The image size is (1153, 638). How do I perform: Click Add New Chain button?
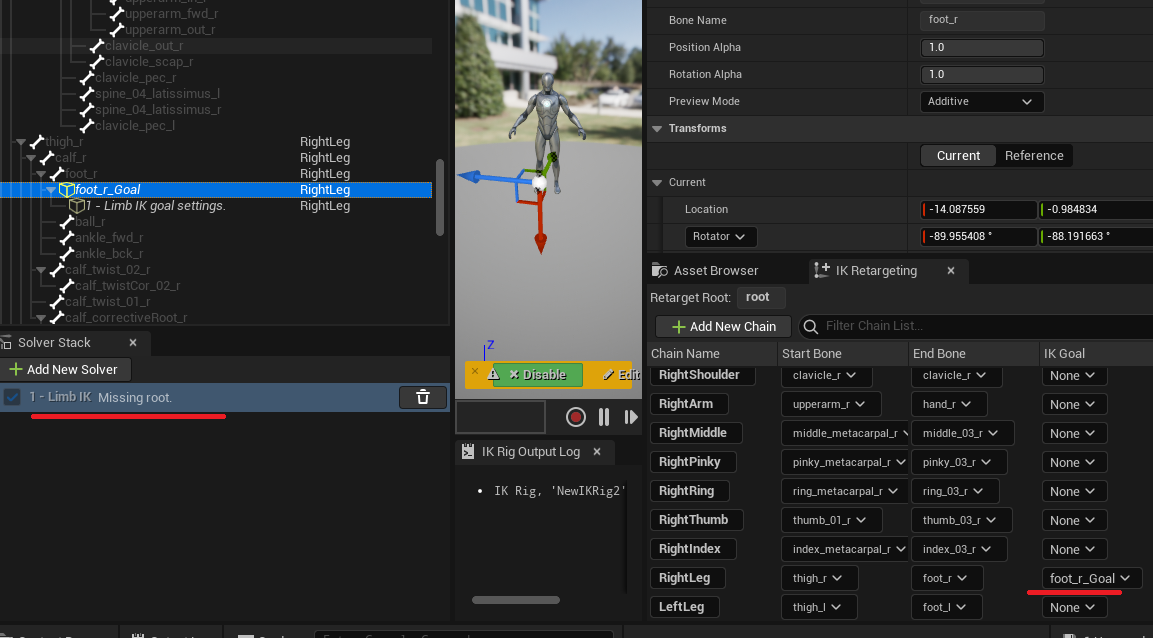point(724,326)
